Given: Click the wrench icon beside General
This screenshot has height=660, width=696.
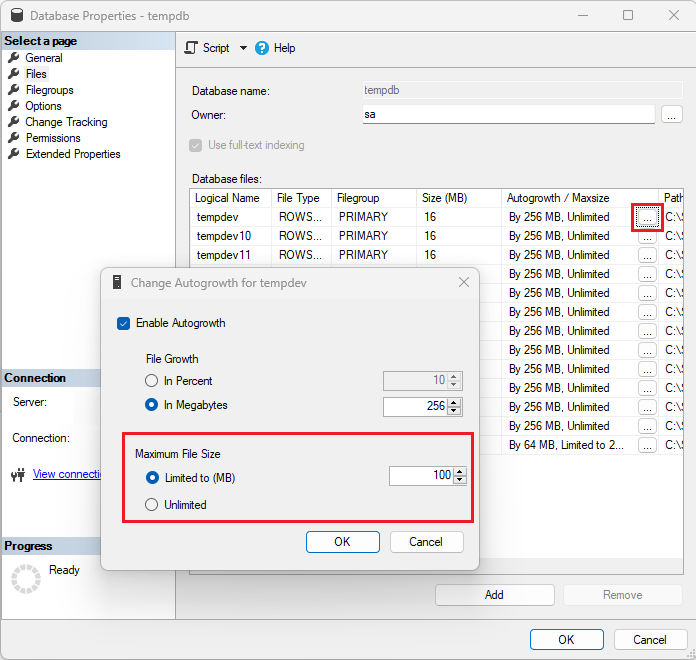Looking at the screenshot, I should [14, 57].
